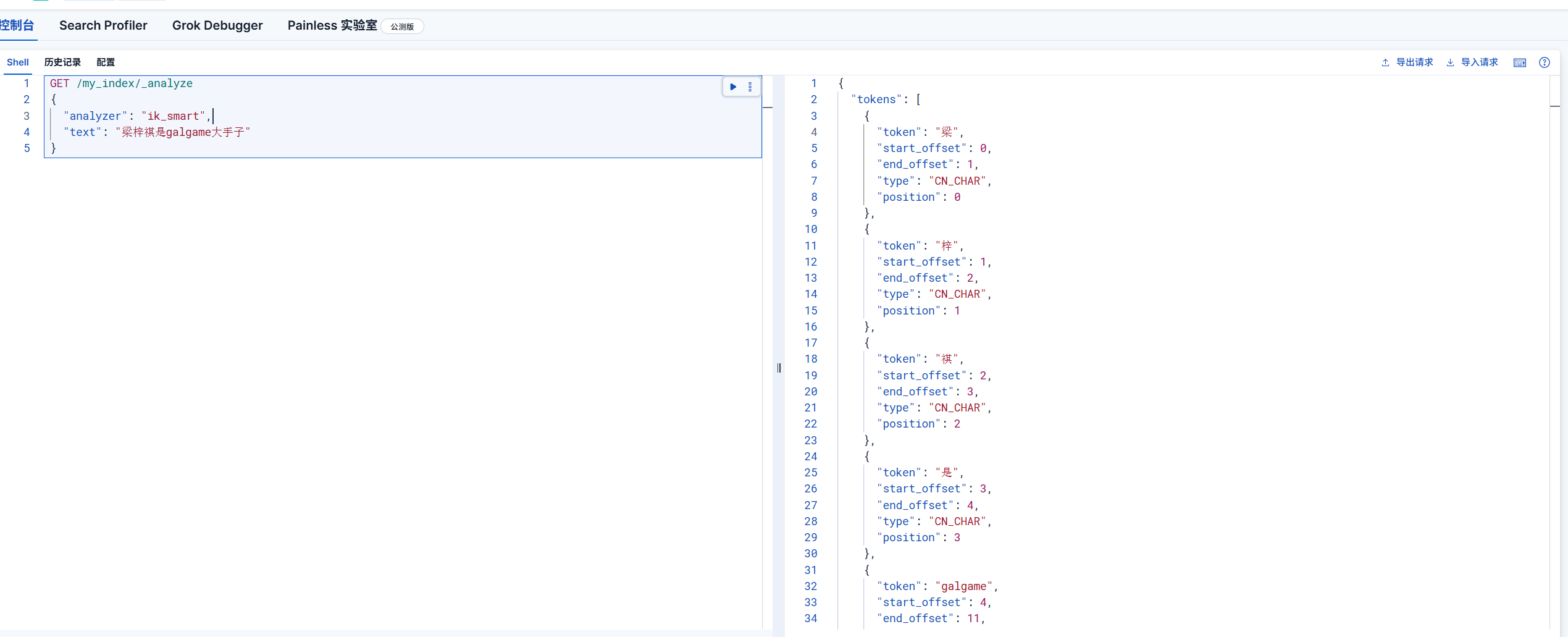The image size is (1568, 637).
Task: Switch to the 历史记录 history tab
Action: pyautogui.click(x=62, y=62)
